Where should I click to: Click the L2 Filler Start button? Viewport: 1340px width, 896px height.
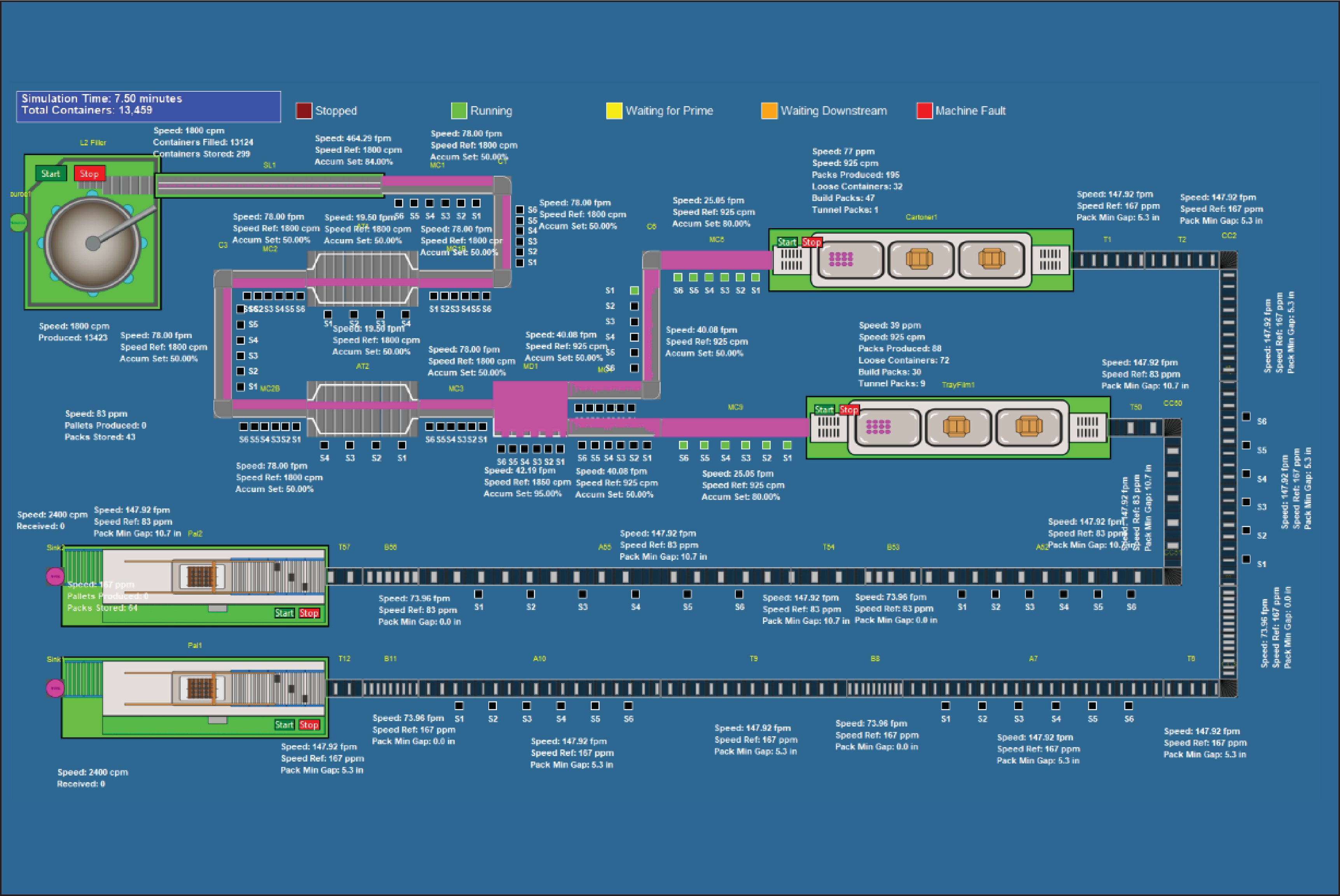[50, 174]
